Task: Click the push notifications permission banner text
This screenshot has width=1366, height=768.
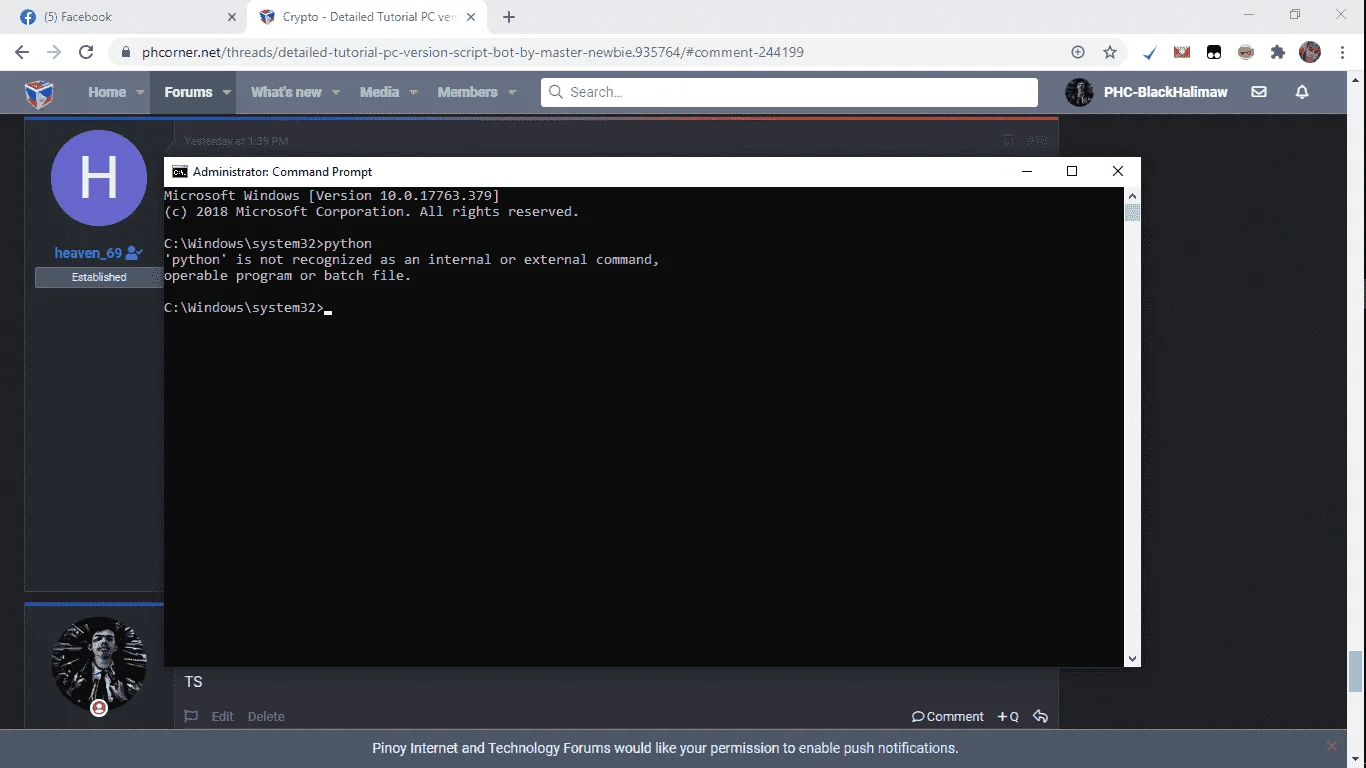Action: [x=665, y=748]
